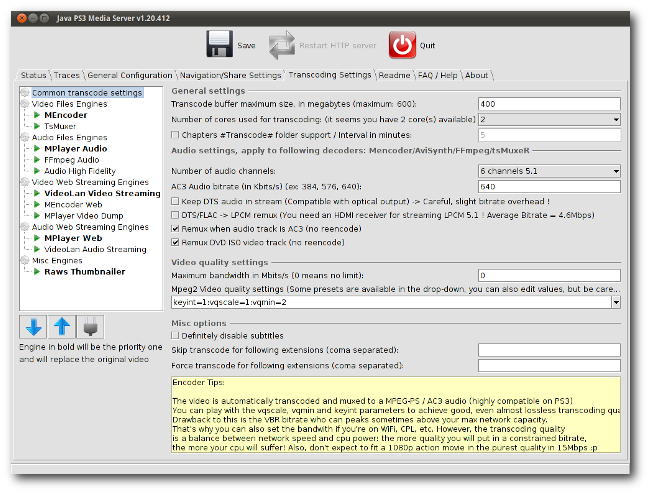The width and height of the screenshot is (650, 494).
Task: Open the Mpeg2 video quality presets dropdown
Action: (616, 303)
